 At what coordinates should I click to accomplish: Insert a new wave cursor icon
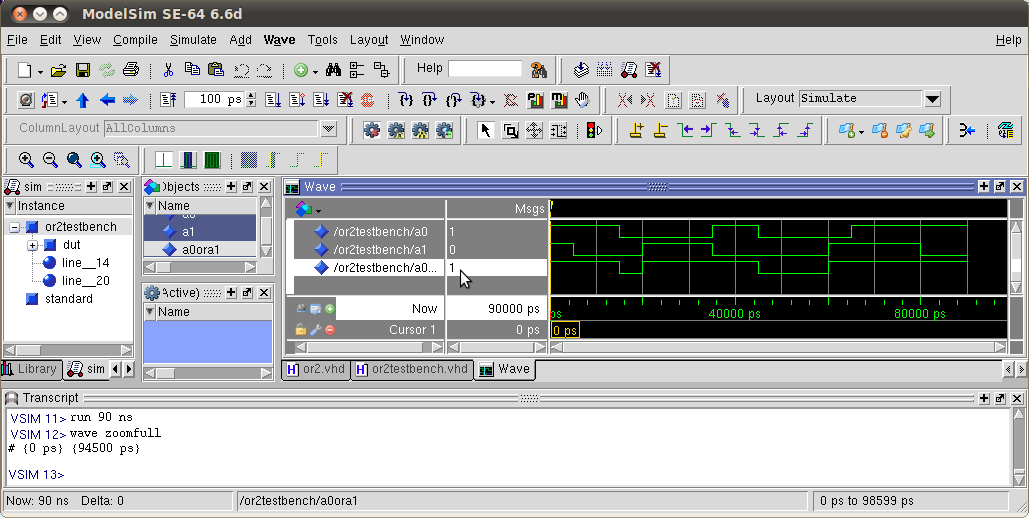[x=636, y=130]
